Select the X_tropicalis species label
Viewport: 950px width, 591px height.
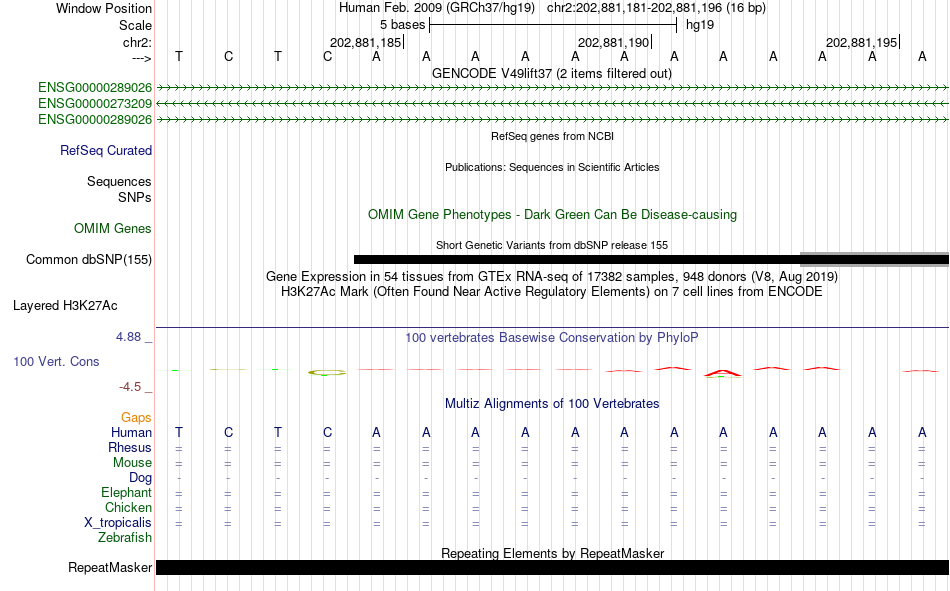[118, 523]
